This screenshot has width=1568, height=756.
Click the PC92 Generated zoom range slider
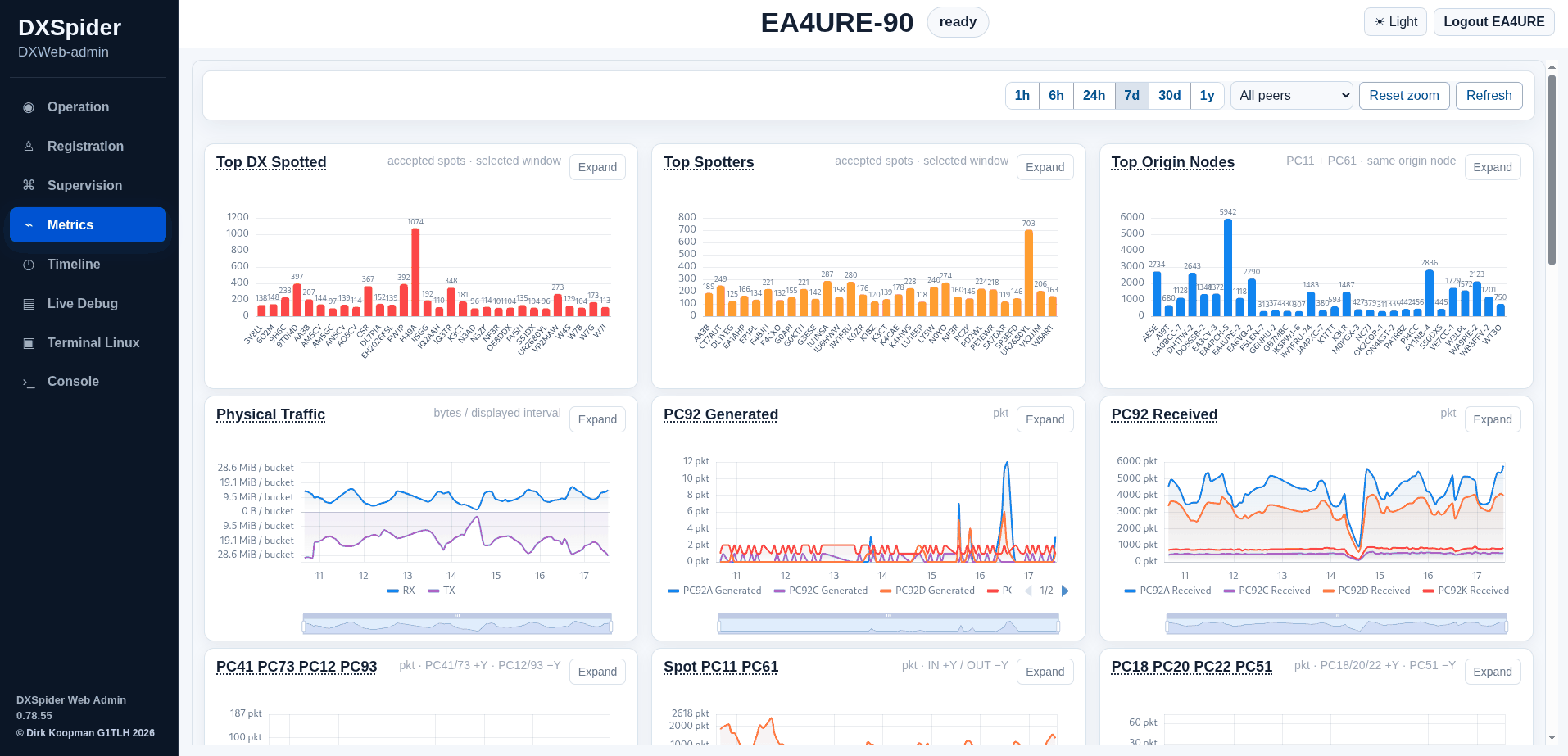pos(888,623)
